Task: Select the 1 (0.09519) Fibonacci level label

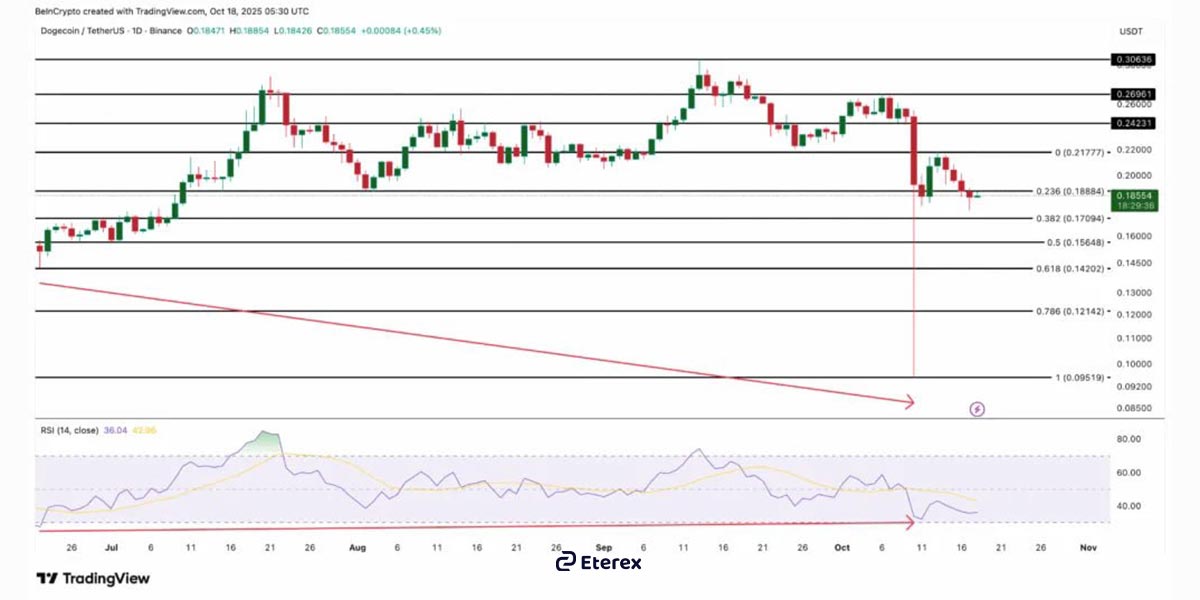Action: click(x=1078, y=378)
